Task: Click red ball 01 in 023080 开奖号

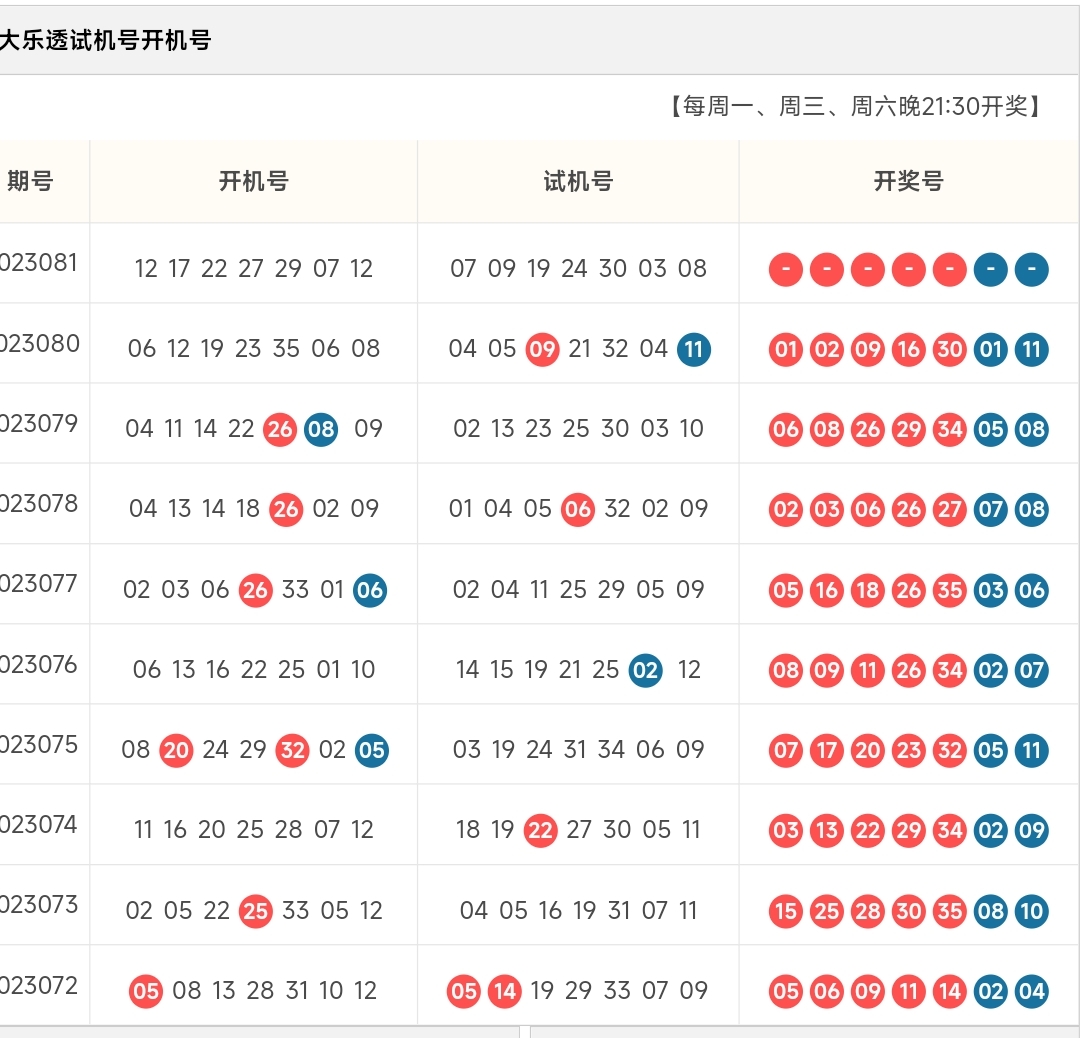Action: coord(786,349)
